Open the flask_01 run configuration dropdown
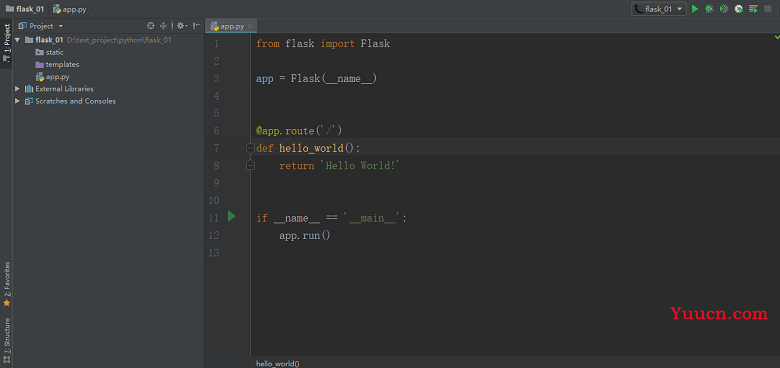Viewport: 780px width, 368px height. tap(659, 9)
